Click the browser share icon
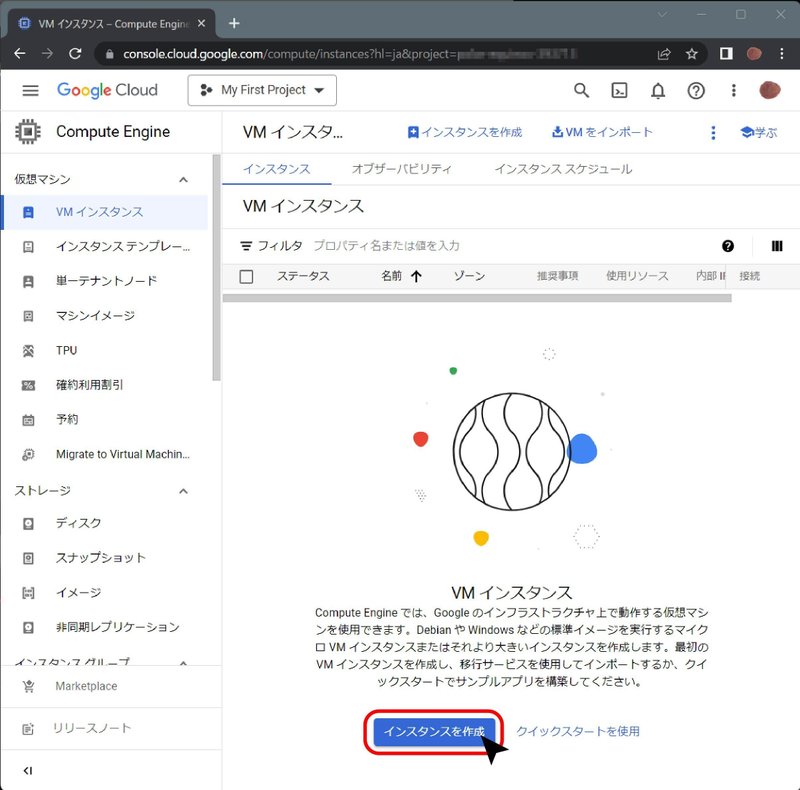Screen dimensions: 800x790 coord(664,54)
